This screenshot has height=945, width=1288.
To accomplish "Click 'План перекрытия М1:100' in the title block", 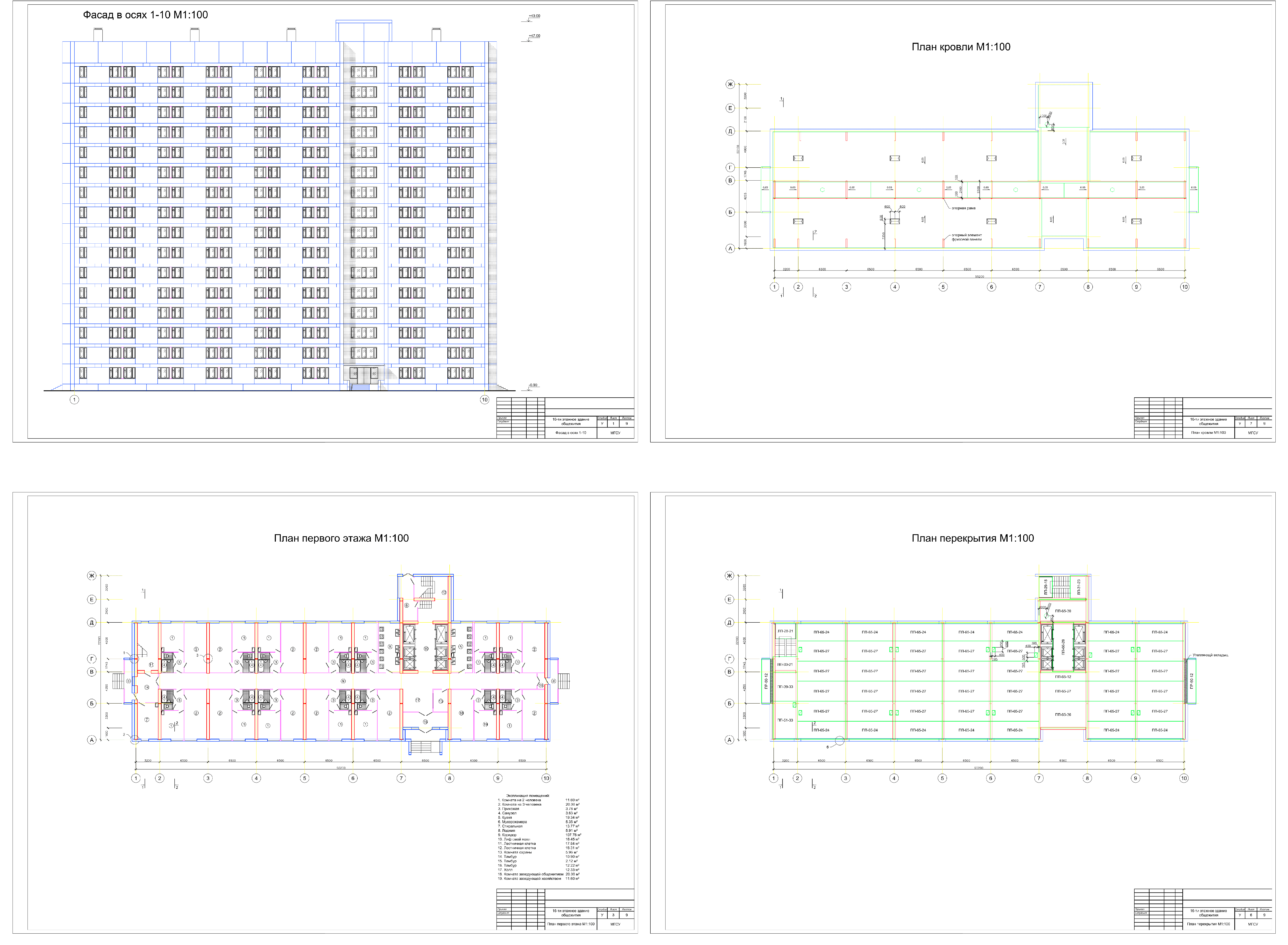I will [1208, 924].
